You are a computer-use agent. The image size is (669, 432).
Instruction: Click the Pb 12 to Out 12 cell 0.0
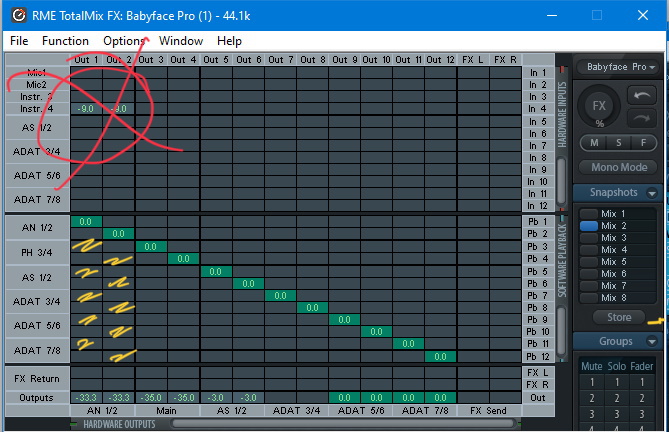click(440, 356)
